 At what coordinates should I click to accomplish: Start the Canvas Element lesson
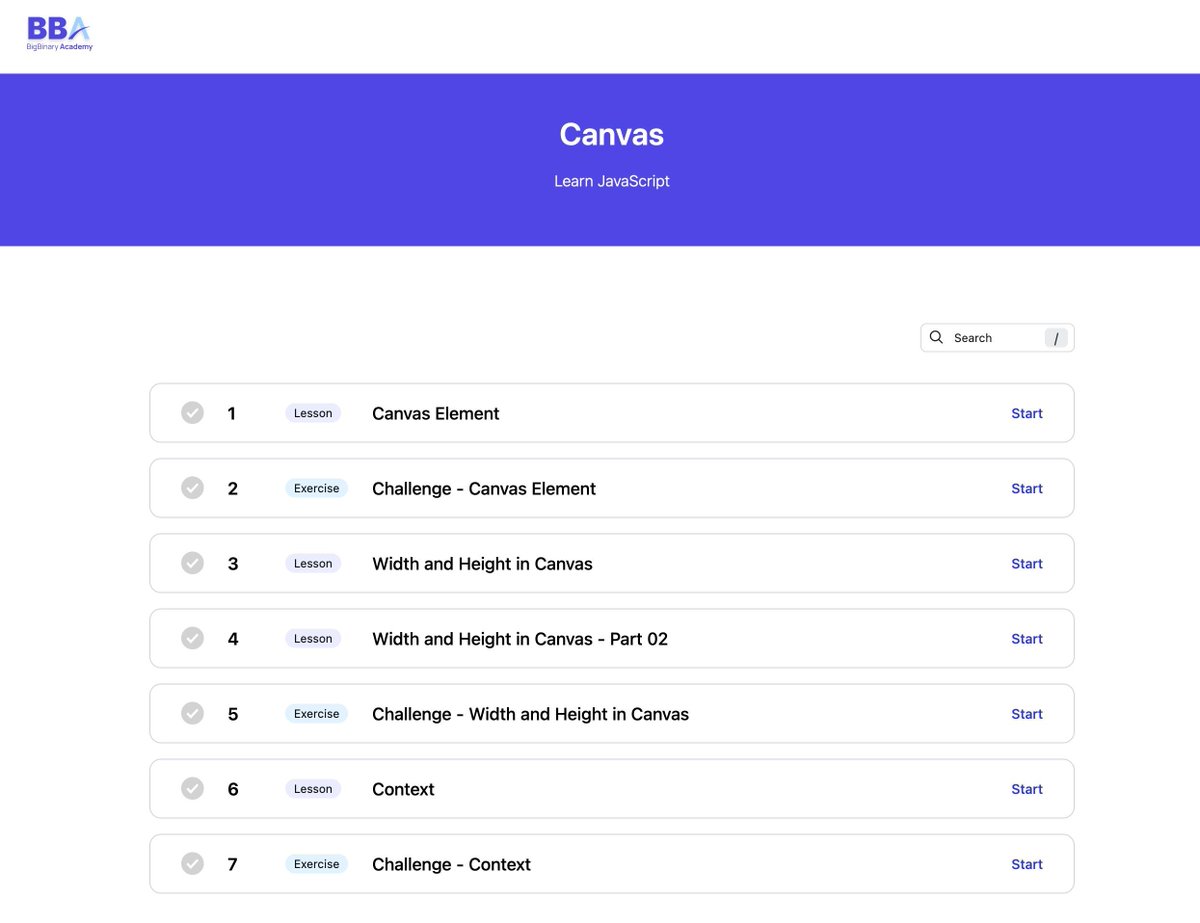(1027, 413)
